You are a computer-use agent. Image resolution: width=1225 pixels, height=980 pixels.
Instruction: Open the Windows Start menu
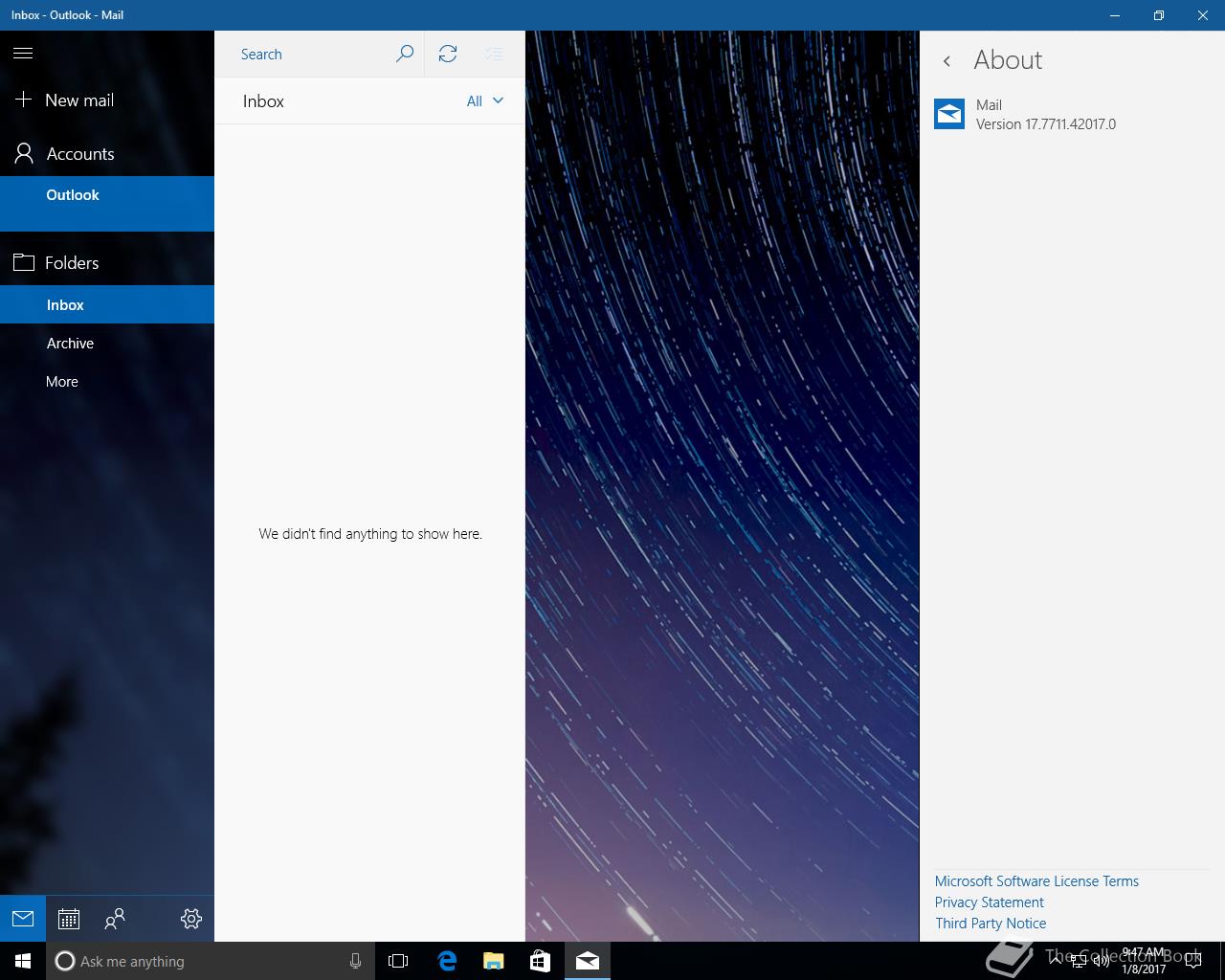[x=23, y=961]
